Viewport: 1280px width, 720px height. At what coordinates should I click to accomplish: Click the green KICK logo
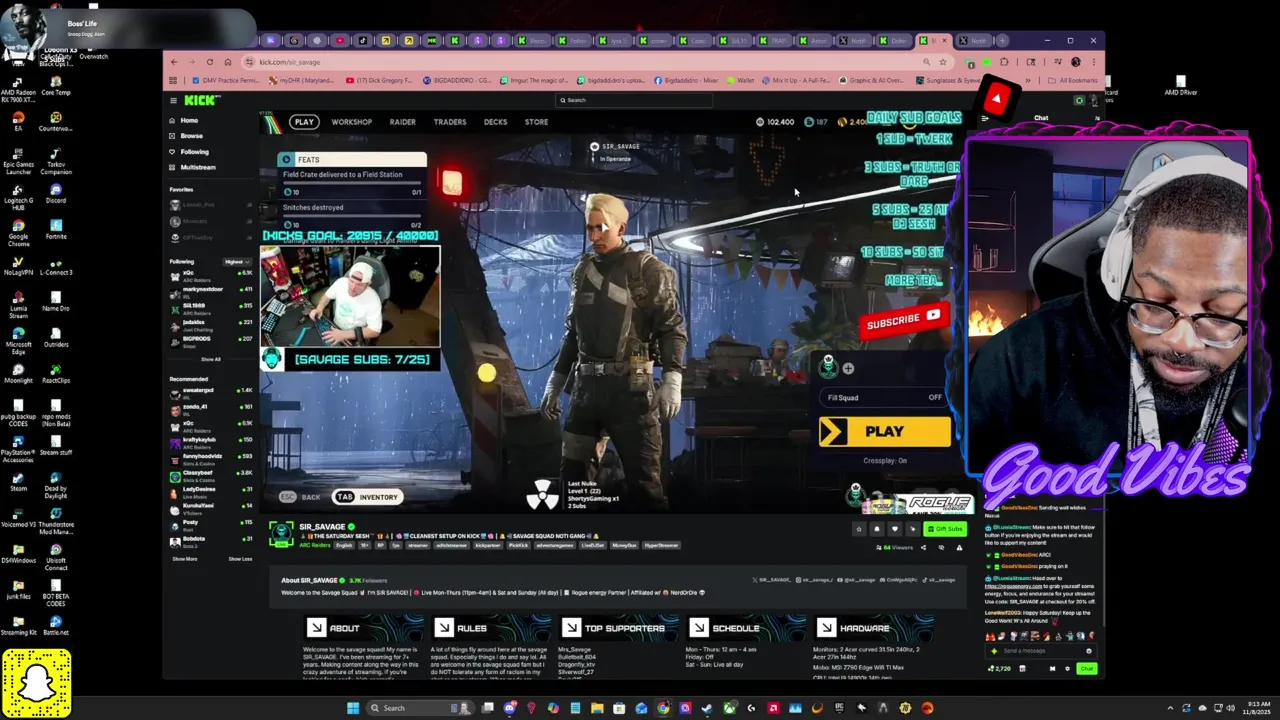(x=202, y=100)
